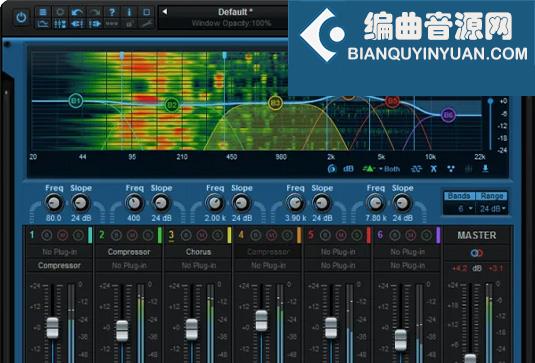535x363 pixels.
Task: Open the main menu list icon
Action: click(43, 12)
